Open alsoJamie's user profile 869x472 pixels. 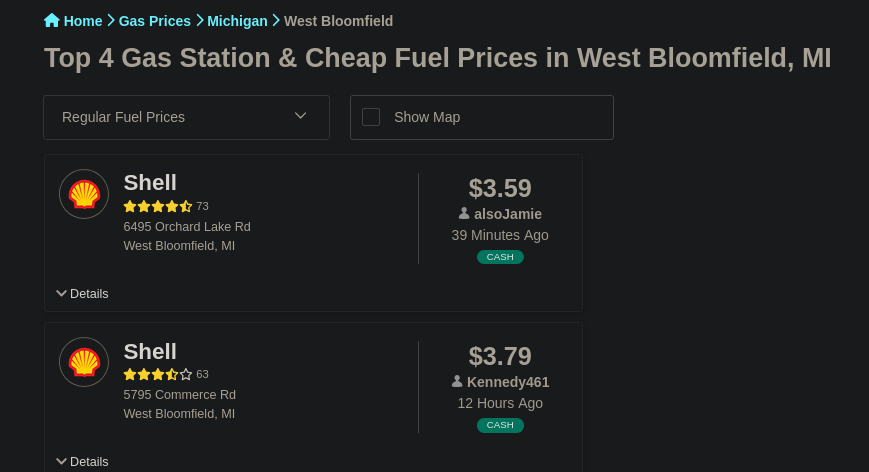pos(508,214)
